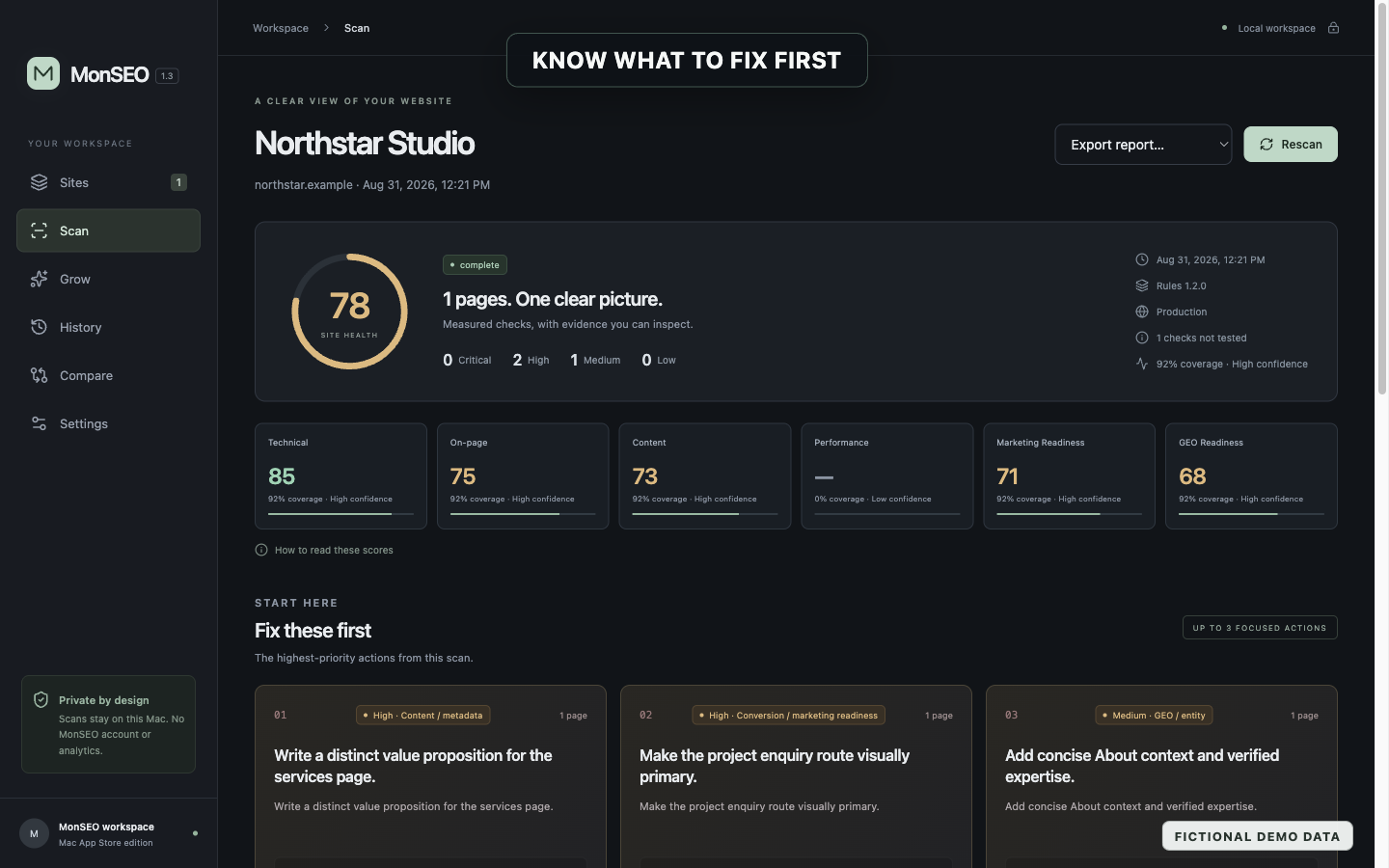Click the layers icon next to Rules 1.2.0
Viewport: 1389px width, 868px height.
[x=1142, y=285]
